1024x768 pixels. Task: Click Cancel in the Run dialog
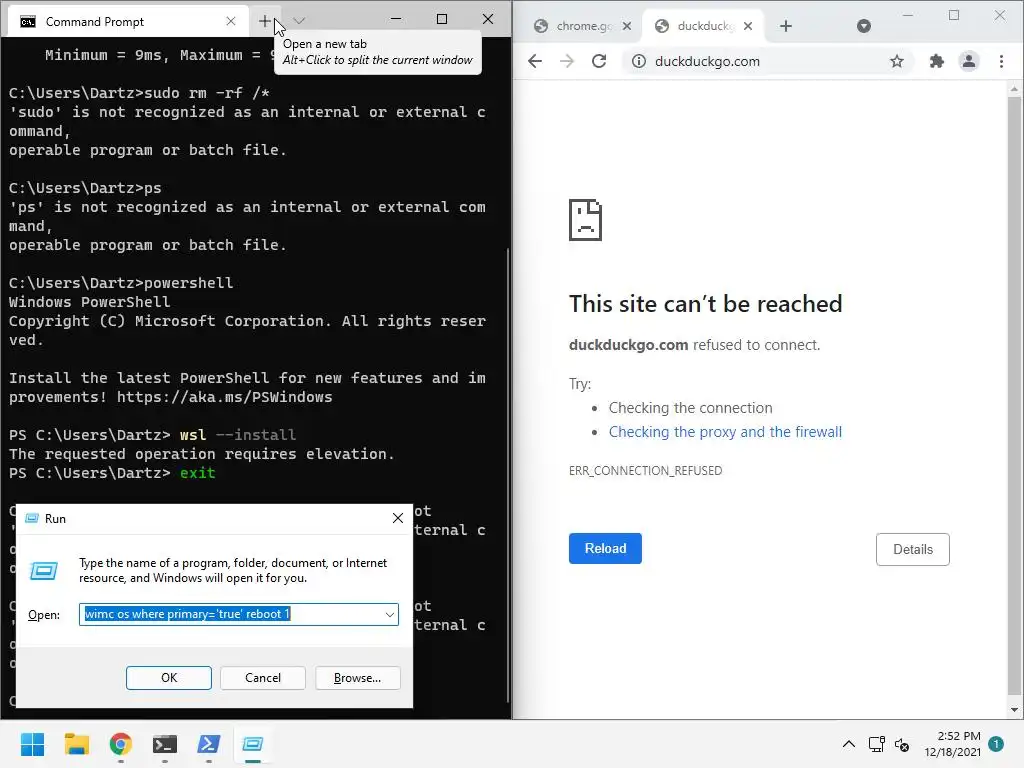tap(263, 678)
